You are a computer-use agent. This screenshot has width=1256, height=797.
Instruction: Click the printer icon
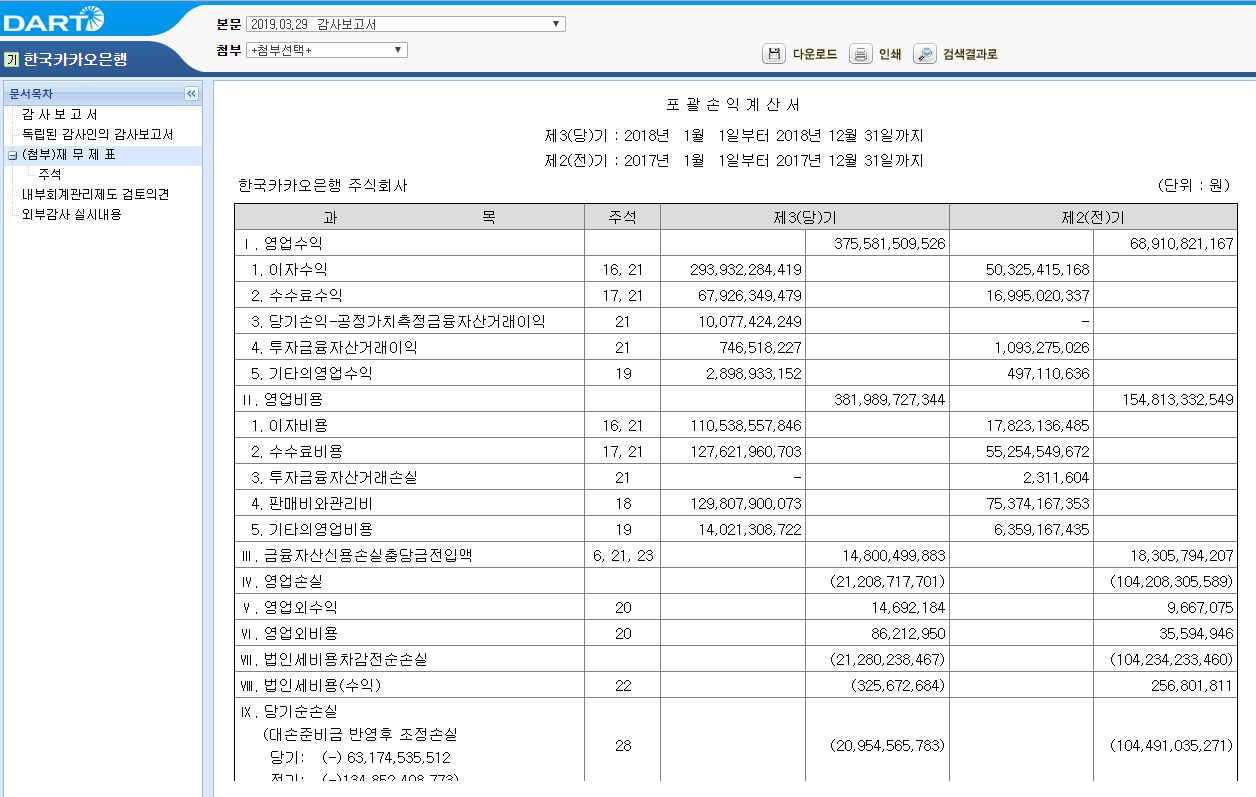click(860, 54)
